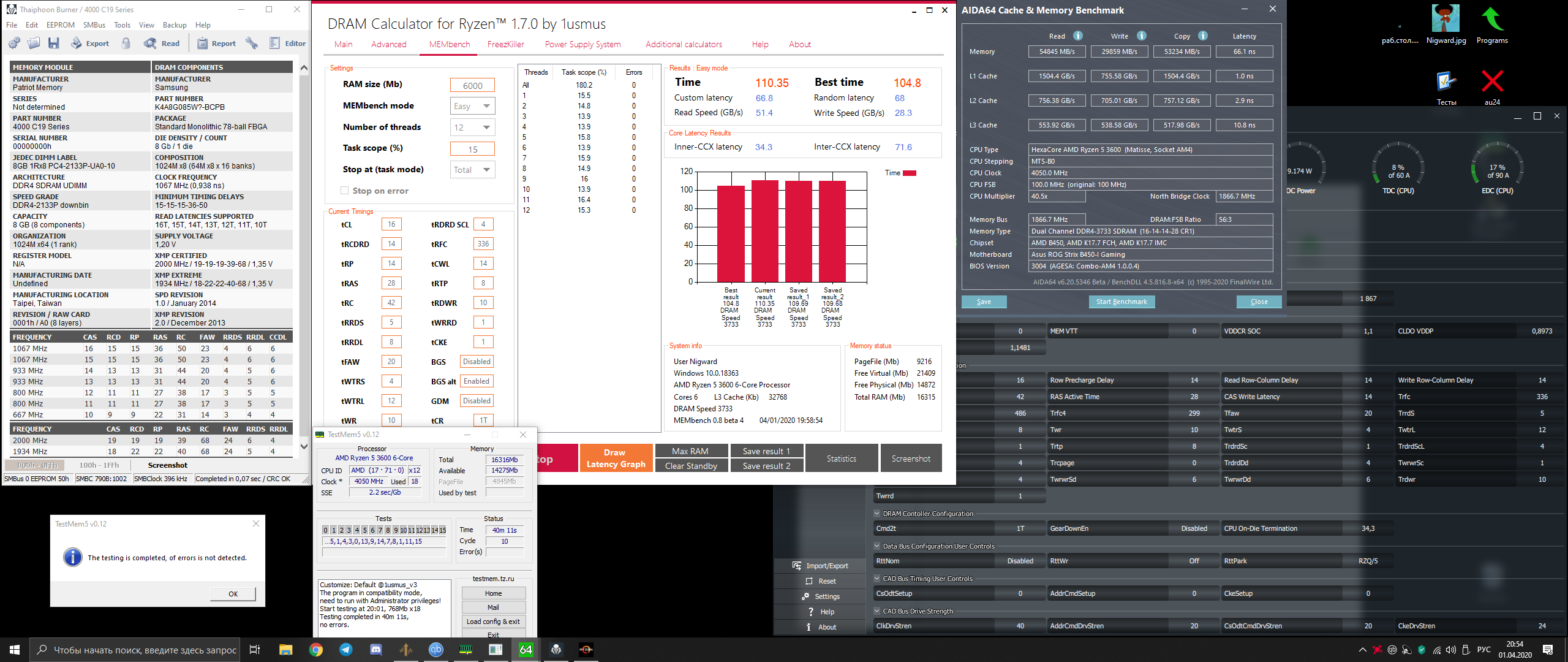Image resolution: width=1568 pixels, height=662 pixels.
Task: Click the open folder icon in Thaiphoon toolbar
Action: (x=34, y=44)
